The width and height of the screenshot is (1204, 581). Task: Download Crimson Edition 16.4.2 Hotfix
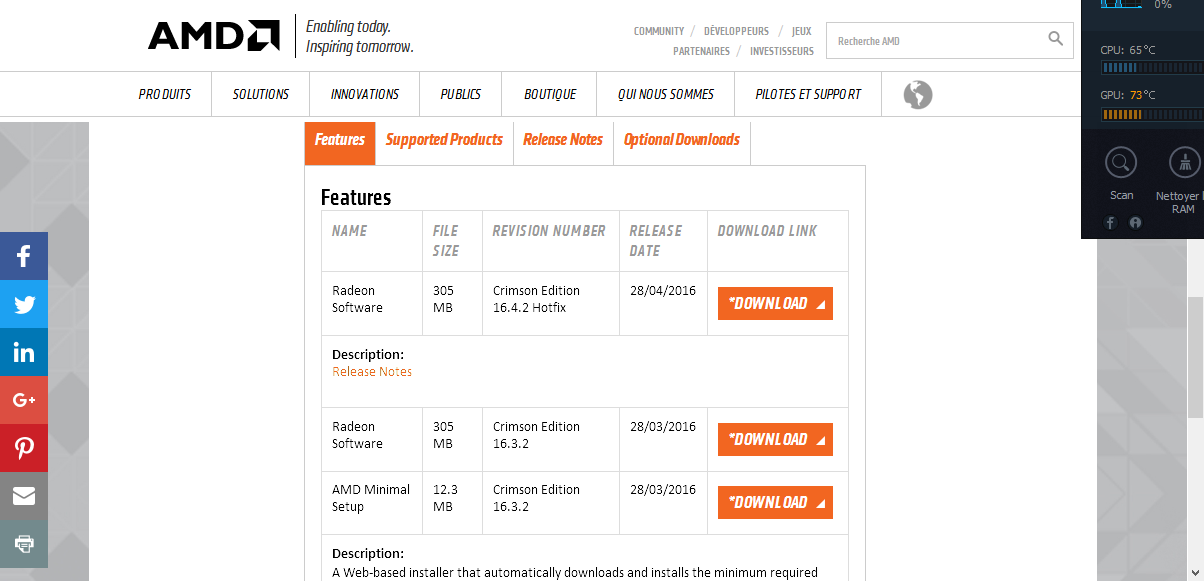pos(775,304)
